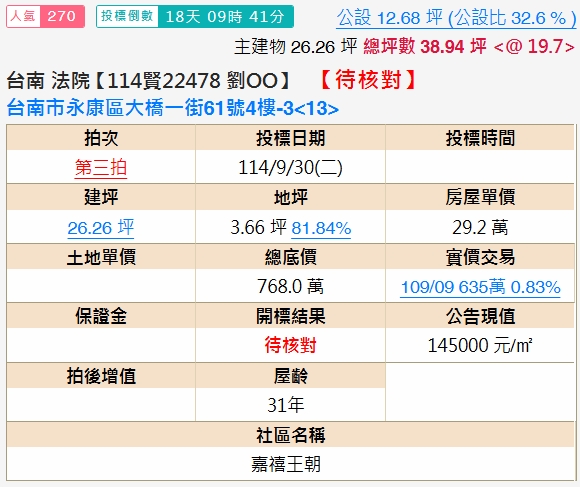Select the 投標日期 114/9/30(二) cell
Screen dimensions: 580x487
(290, 167)
